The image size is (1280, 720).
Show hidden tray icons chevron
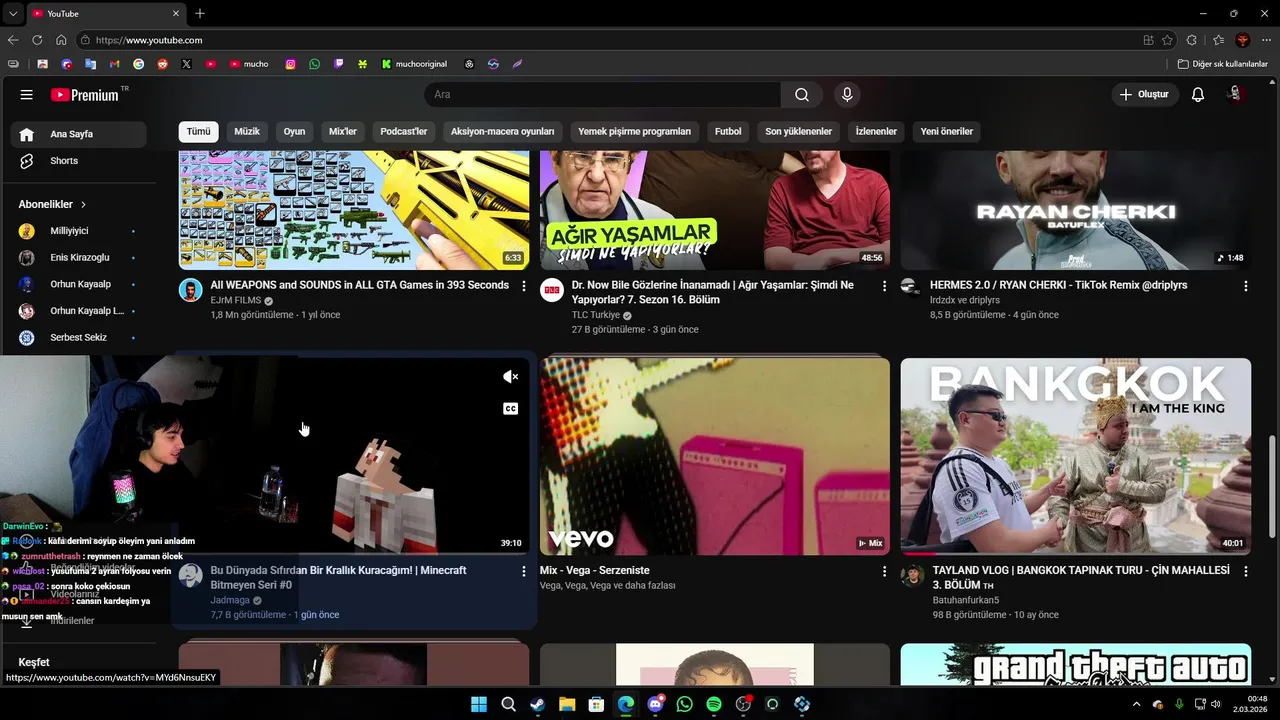1136,704
